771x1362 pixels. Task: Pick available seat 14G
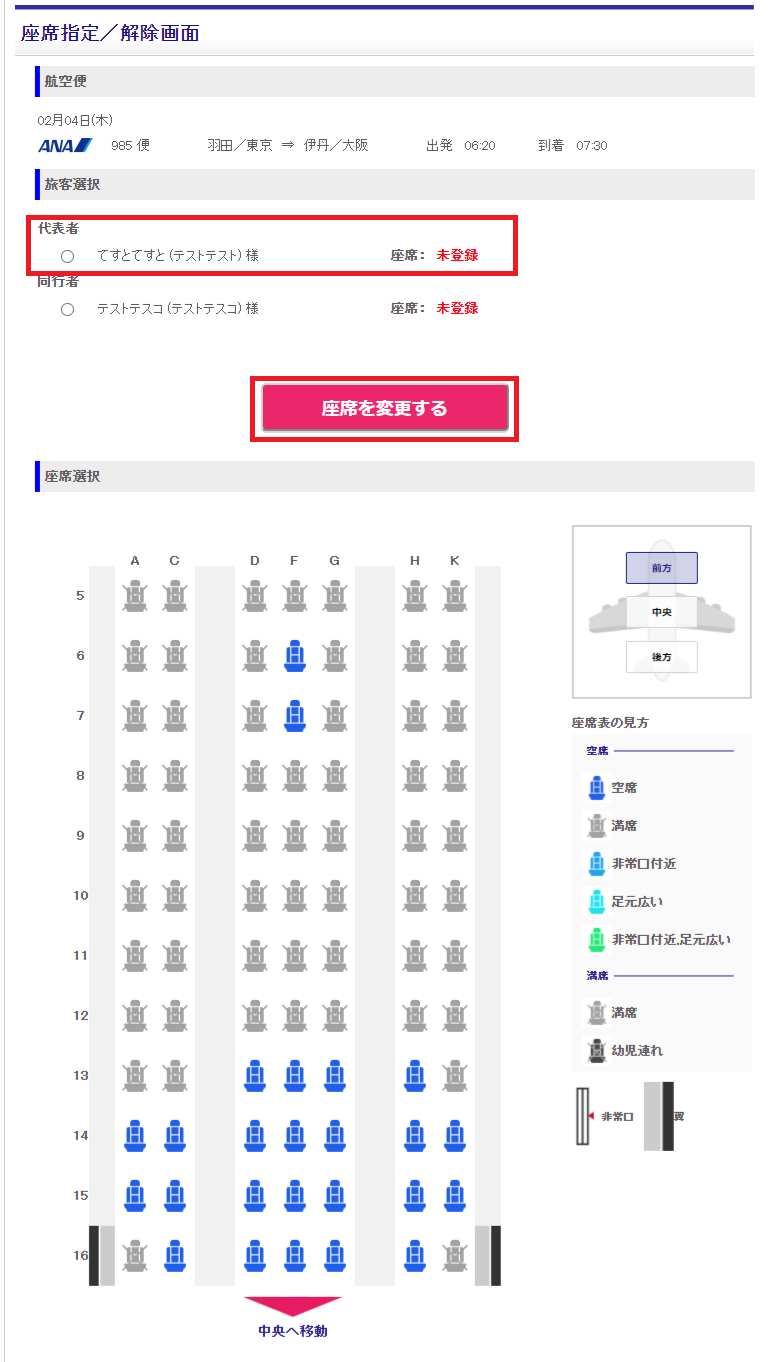(334, 1136)
